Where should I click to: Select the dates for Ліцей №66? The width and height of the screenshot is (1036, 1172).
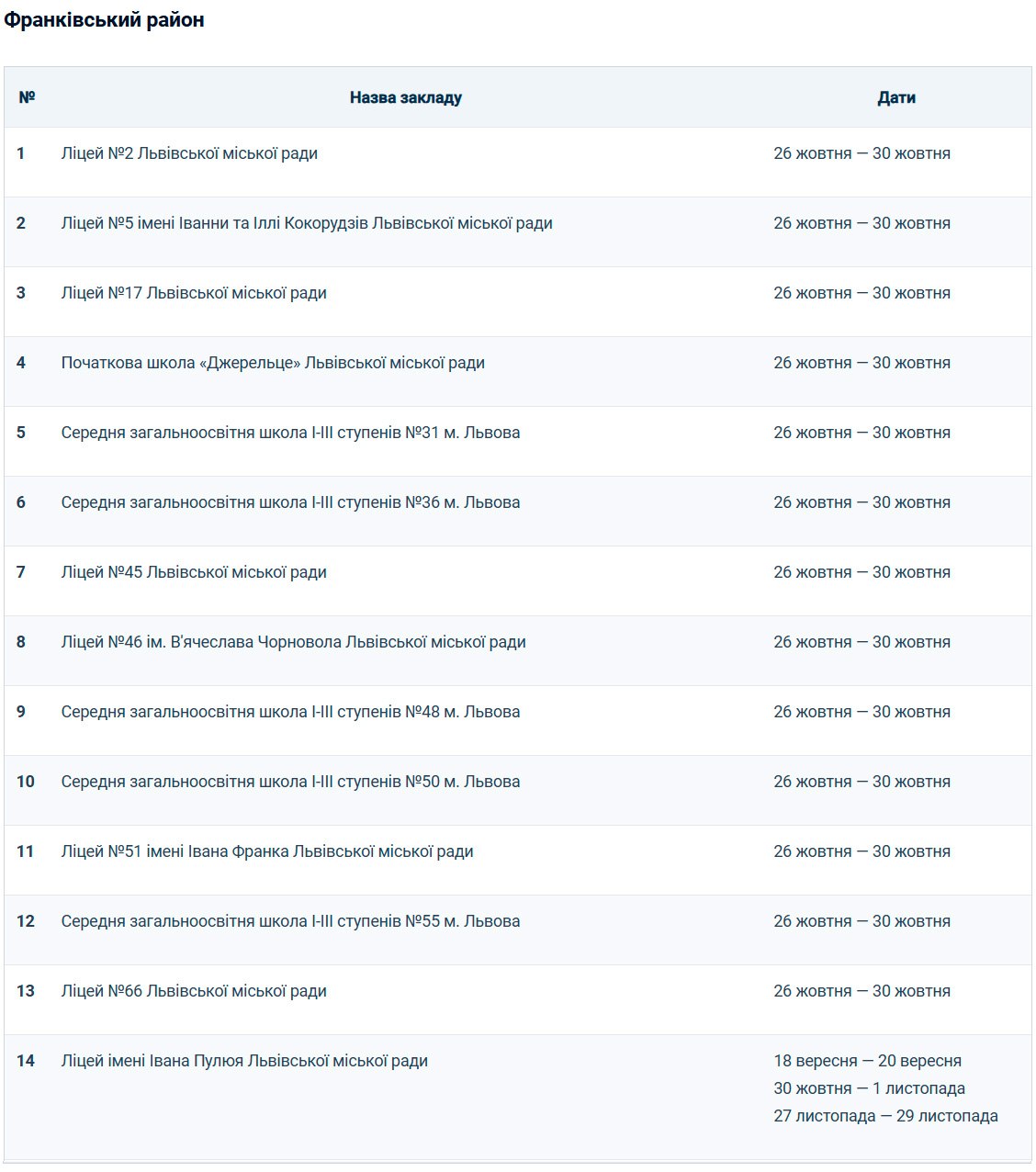click(861, 991)
